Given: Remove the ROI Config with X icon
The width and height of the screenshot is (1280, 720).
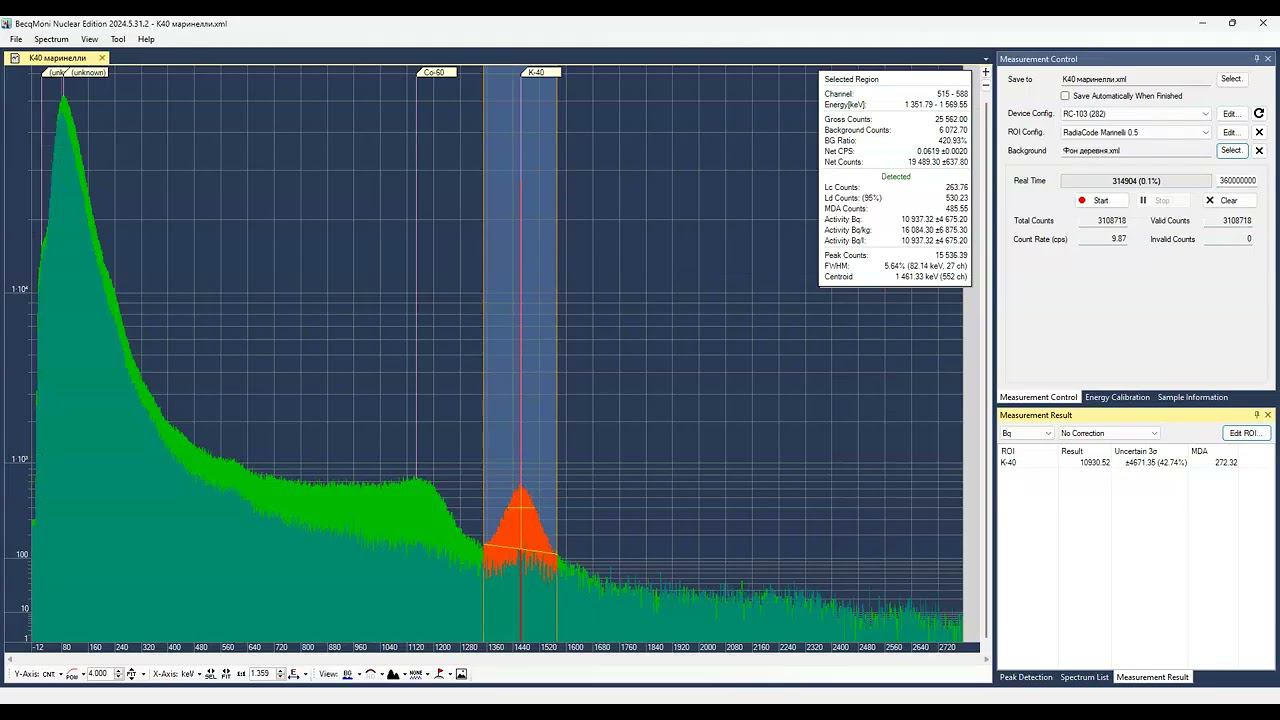Looking at the screenshot, I should tap(1259, 132).
